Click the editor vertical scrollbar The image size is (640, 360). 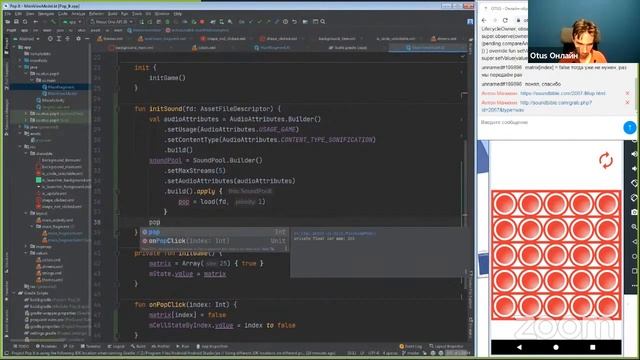465,180
